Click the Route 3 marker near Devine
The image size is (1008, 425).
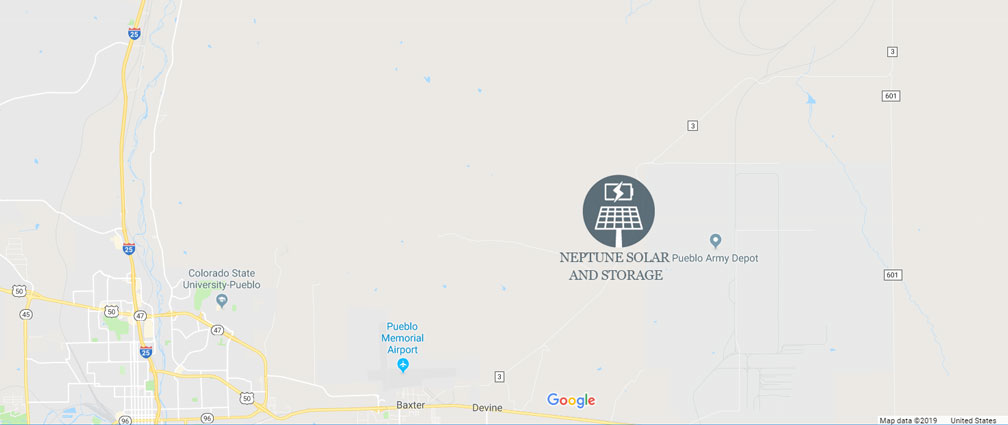500,377
